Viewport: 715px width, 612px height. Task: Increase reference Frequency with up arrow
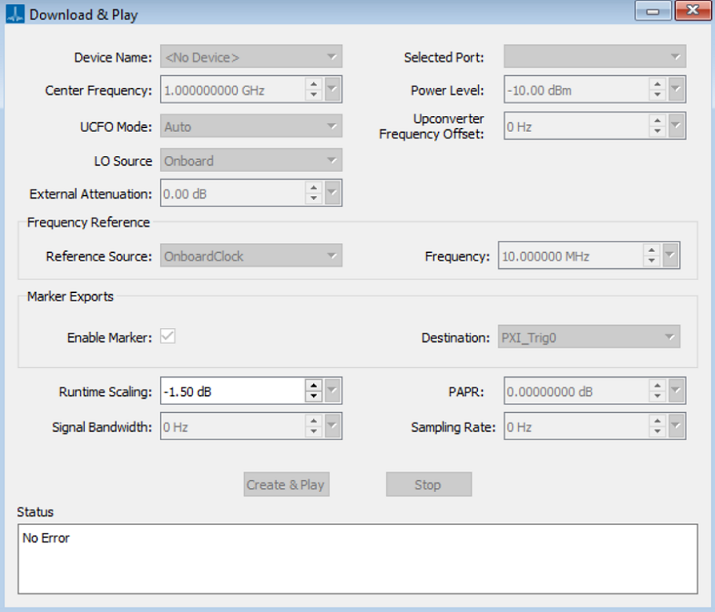pyautogui.click(x=652, y=250)
